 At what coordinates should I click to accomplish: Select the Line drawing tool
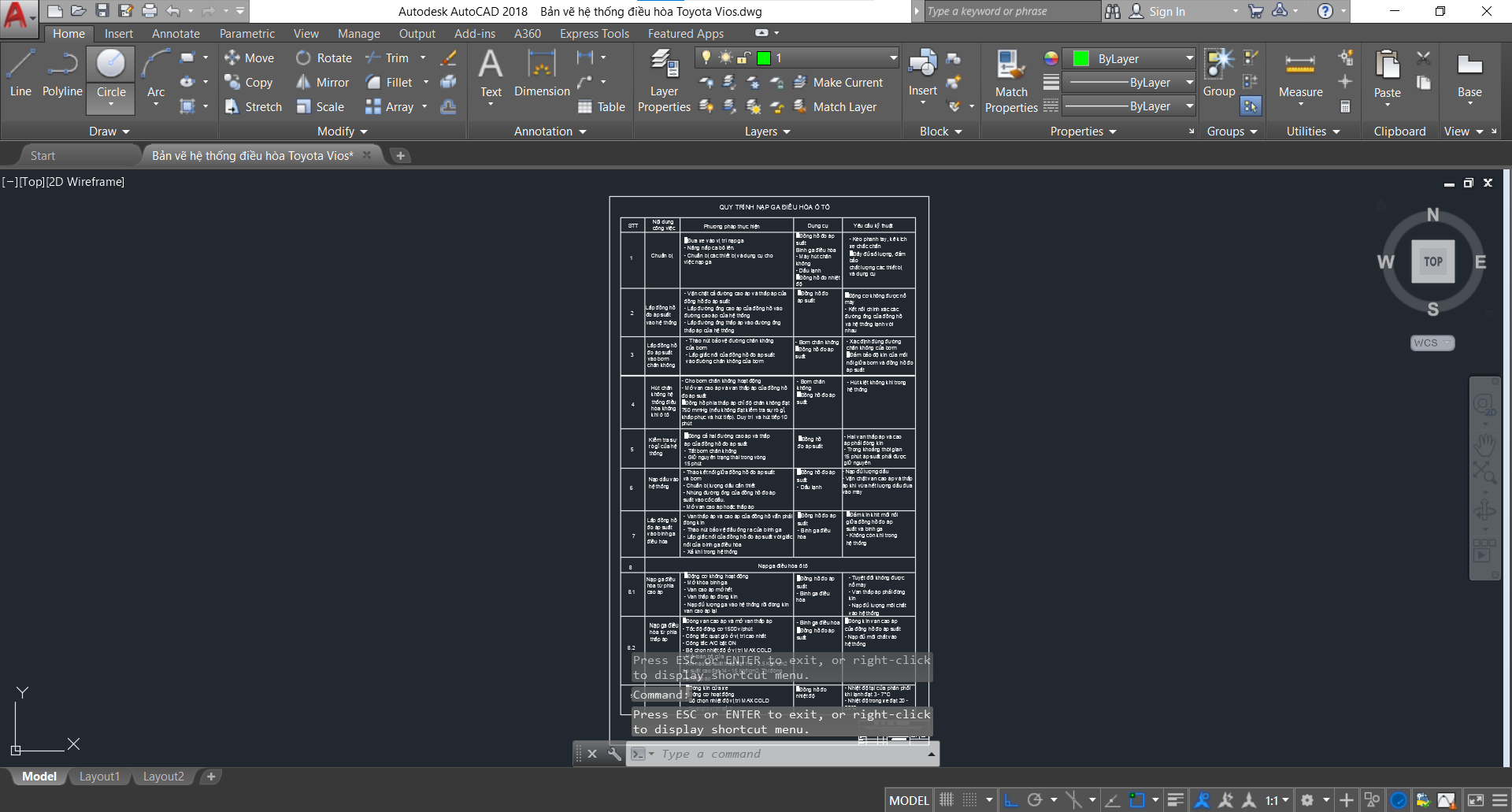pos(20,73)
